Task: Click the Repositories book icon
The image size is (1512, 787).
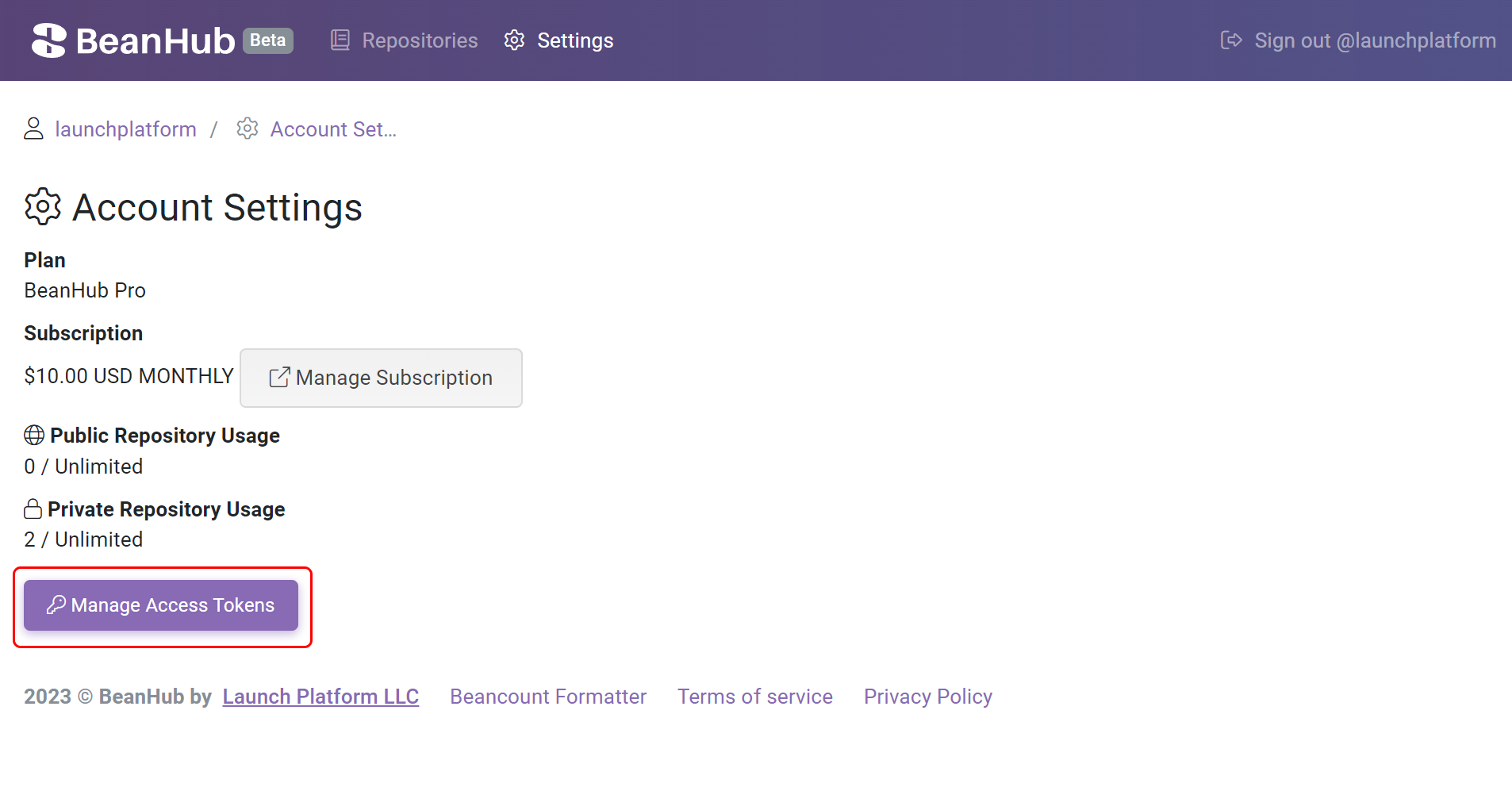Action: (340, 40)
